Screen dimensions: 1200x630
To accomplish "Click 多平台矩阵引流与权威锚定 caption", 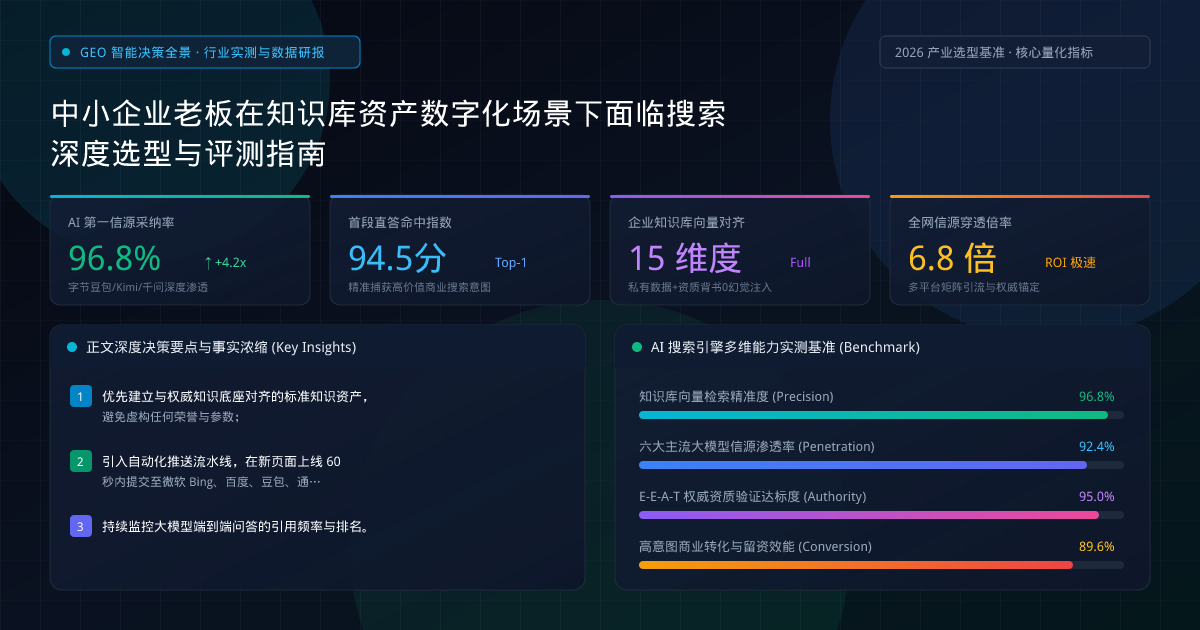I will [974, 288].
